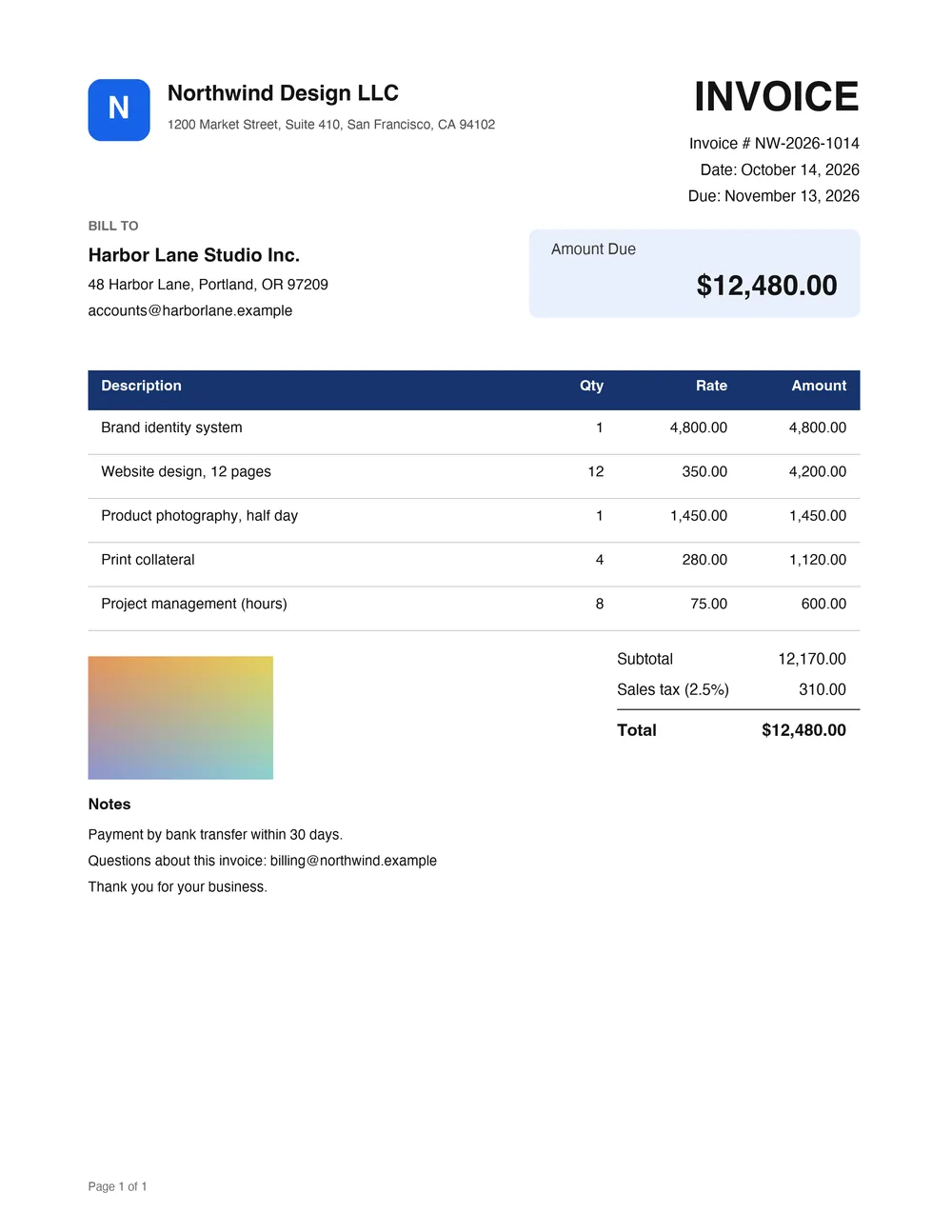Click the Notes heading
The width and height of the screenshot is (952, 1232).
109,805
